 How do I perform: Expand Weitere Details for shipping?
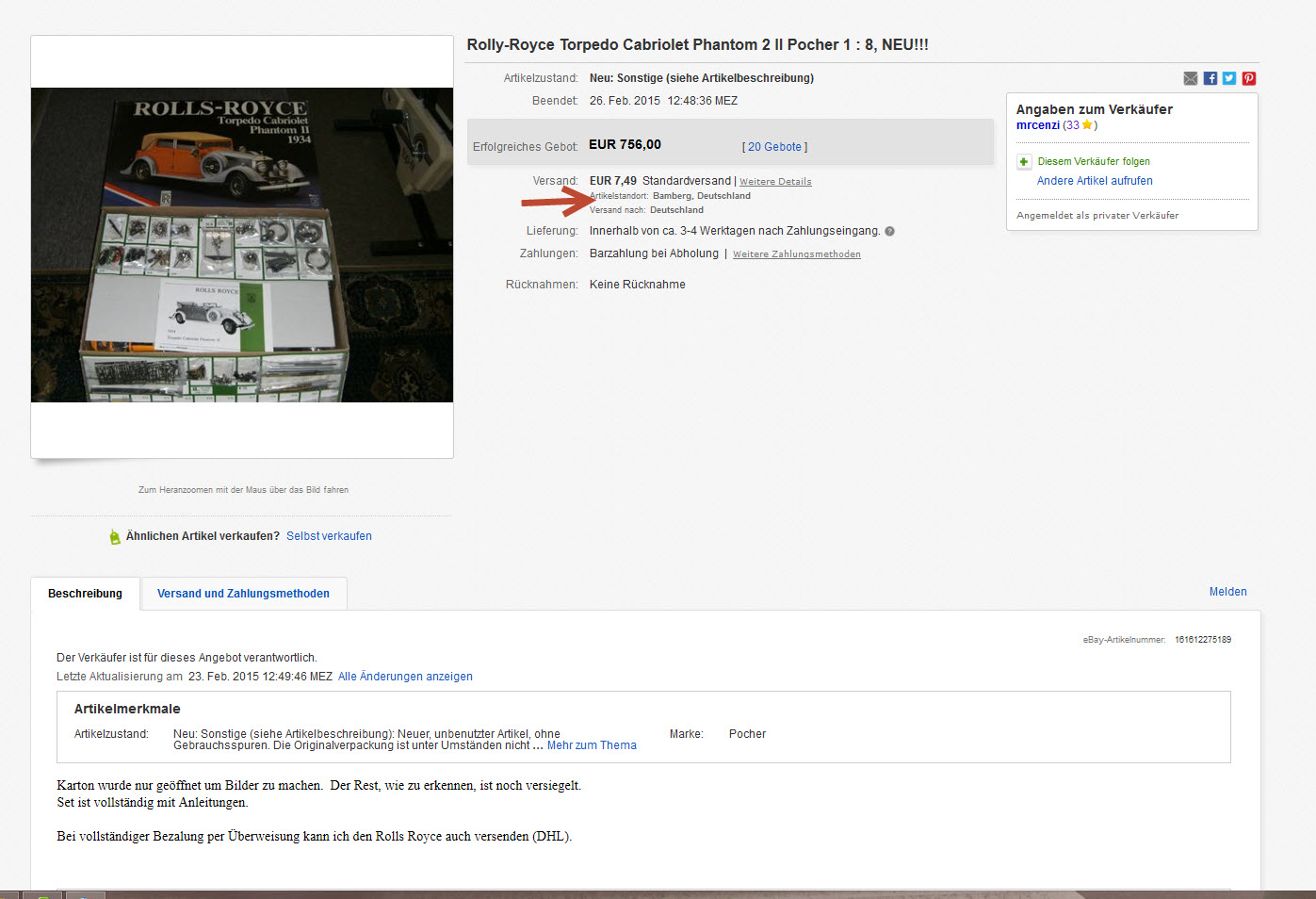pyautogui.click(x=775, y=182)
